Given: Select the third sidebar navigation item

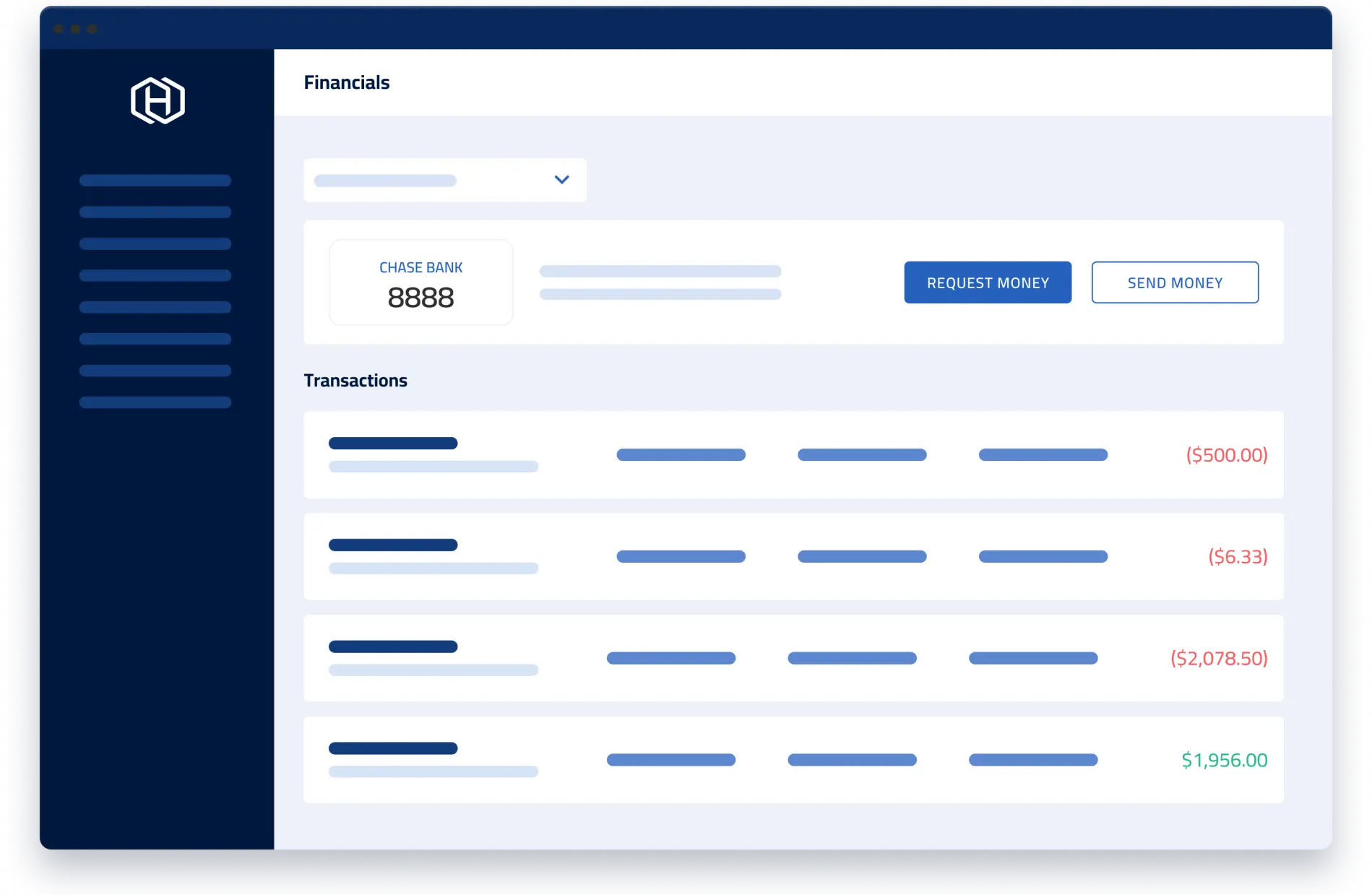Looking at the screenshot, I should point(155,243).
